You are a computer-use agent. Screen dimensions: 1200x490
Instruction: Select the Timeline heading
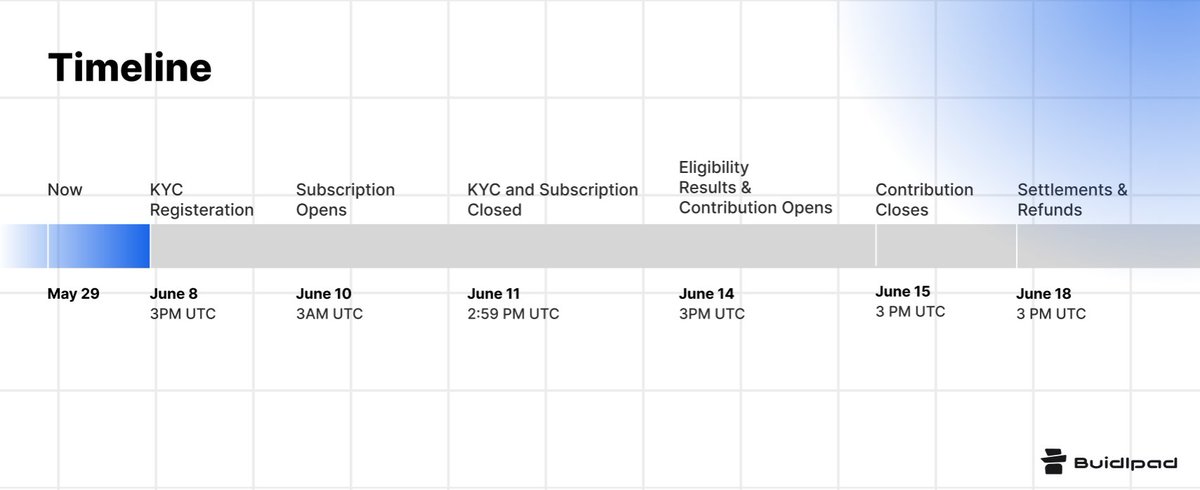click(130, 68)
